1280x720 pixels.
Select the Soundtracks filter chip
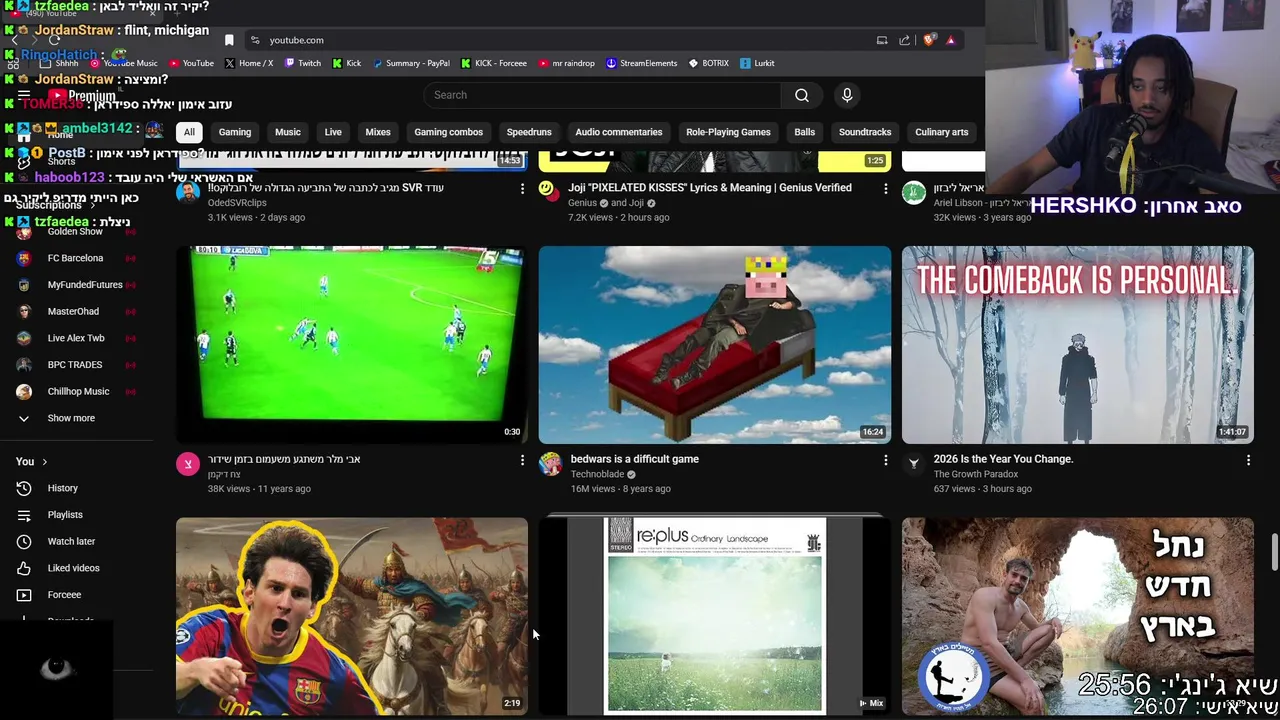coord(865,132)
